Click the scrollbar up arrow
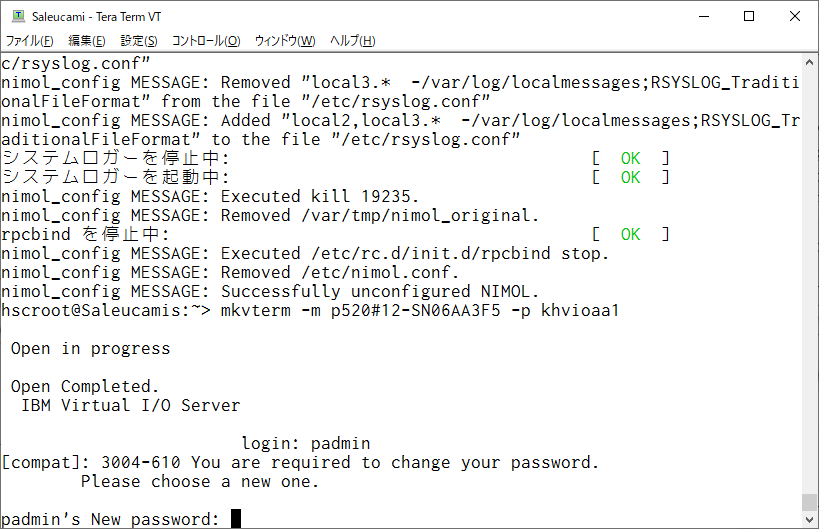Screen dimensions: 819x529 point(809,62)
